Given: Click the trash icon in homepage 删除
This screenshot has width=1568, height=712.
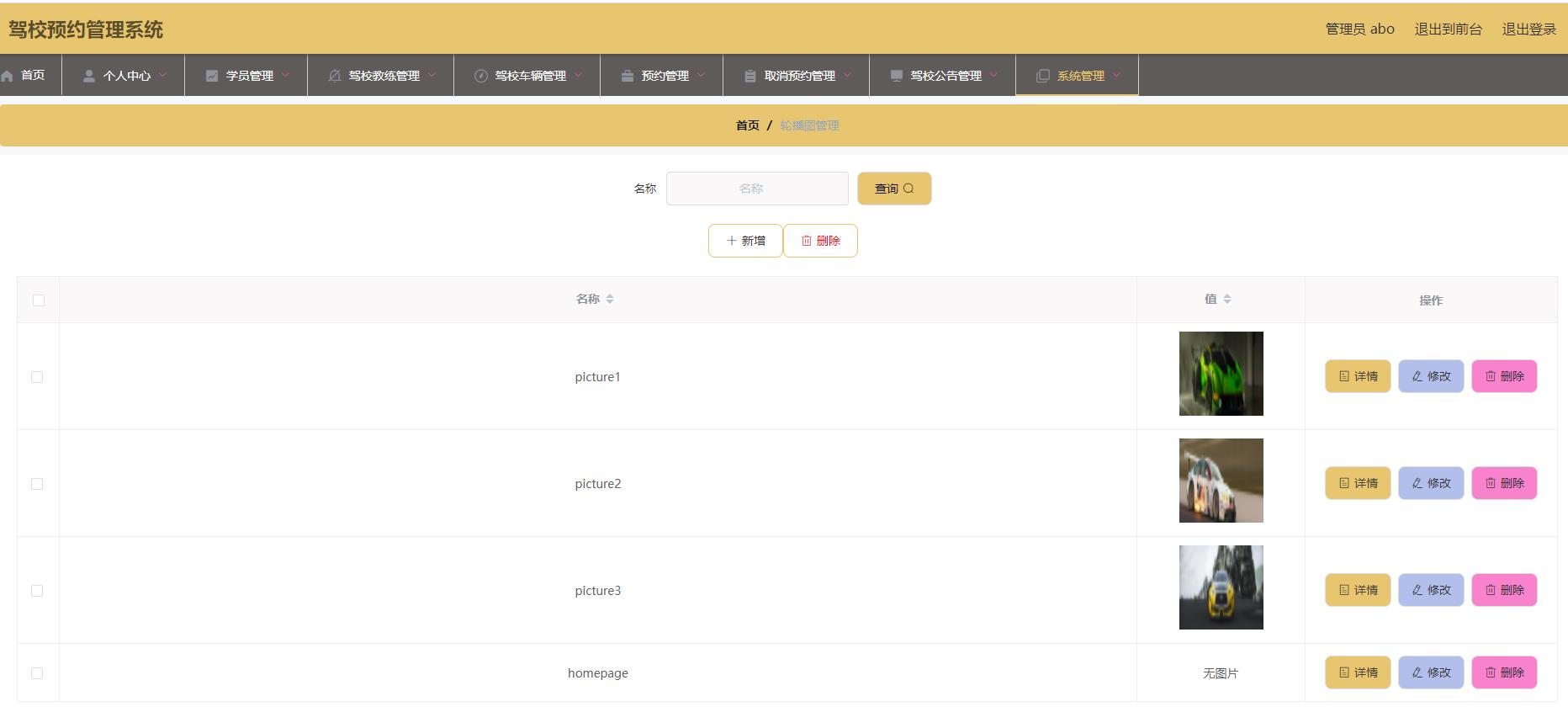Looking at the screenshot, I should (1491, 672).
